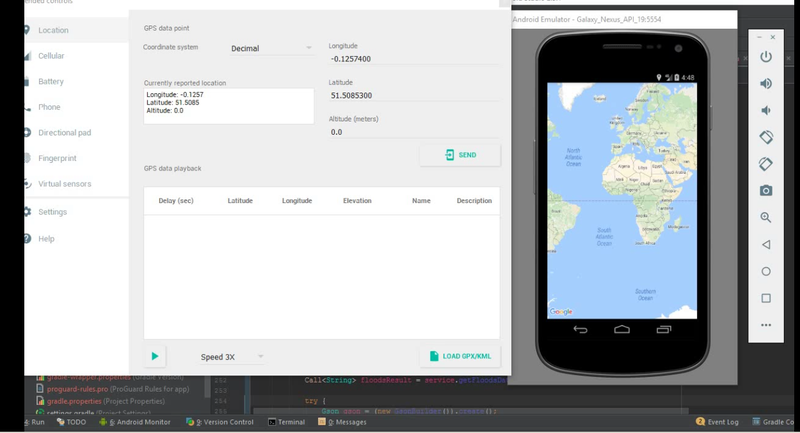This screenshot has height=433, width=800.
Task: Click the LOAD GPX/KML button
Action: (460, 356)
